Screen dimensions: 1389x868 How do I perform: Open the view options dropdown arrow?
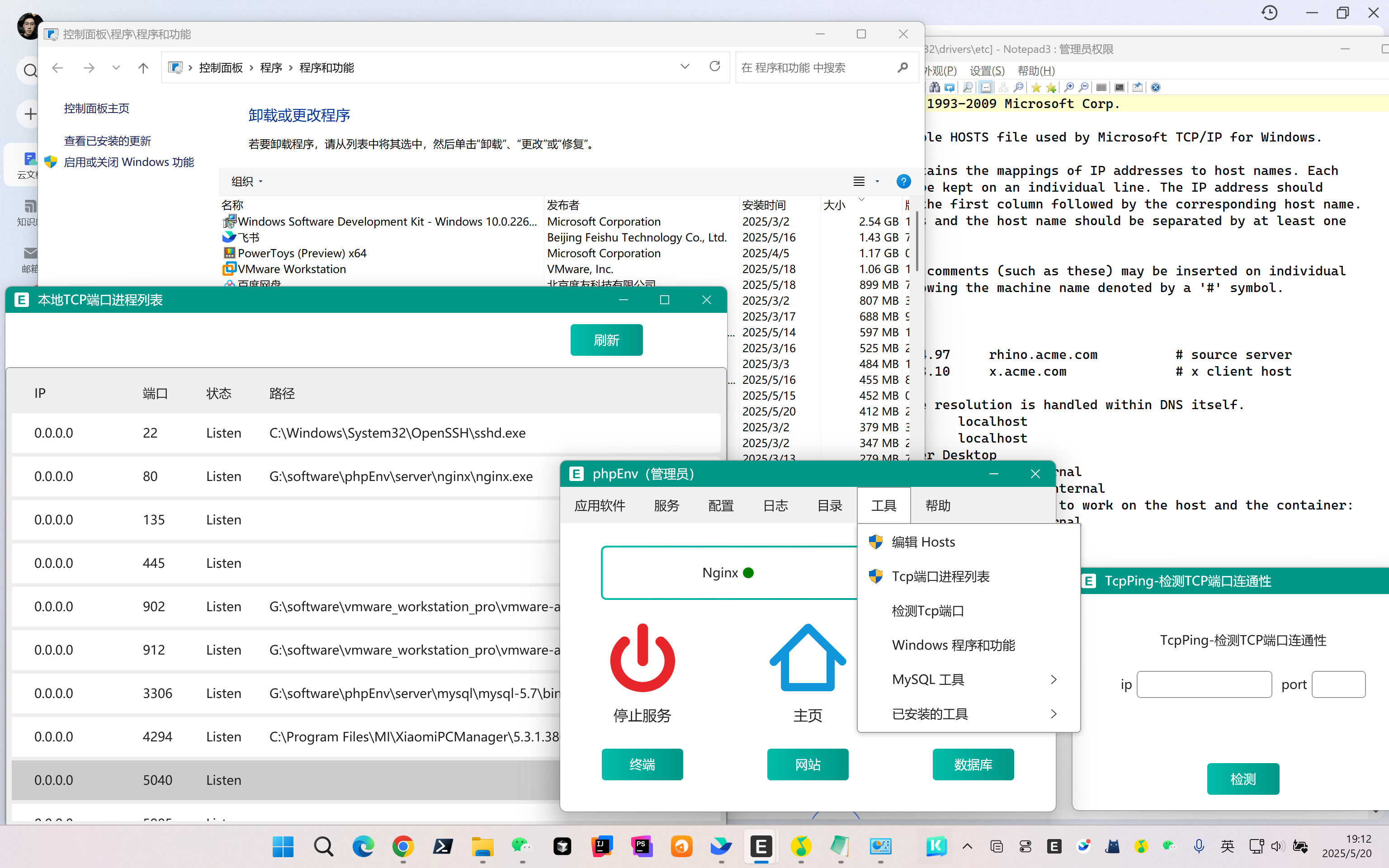(877, 181)
